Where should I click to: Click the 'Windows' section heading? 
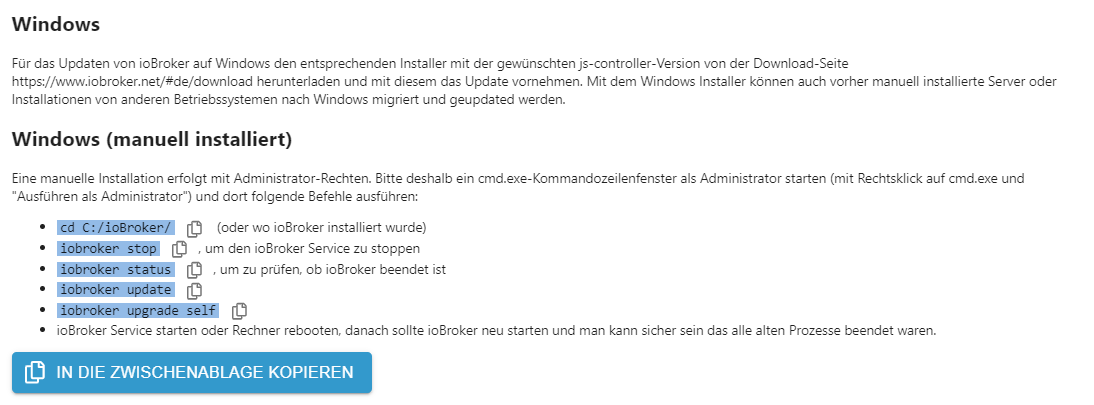(x=56, y=24)
